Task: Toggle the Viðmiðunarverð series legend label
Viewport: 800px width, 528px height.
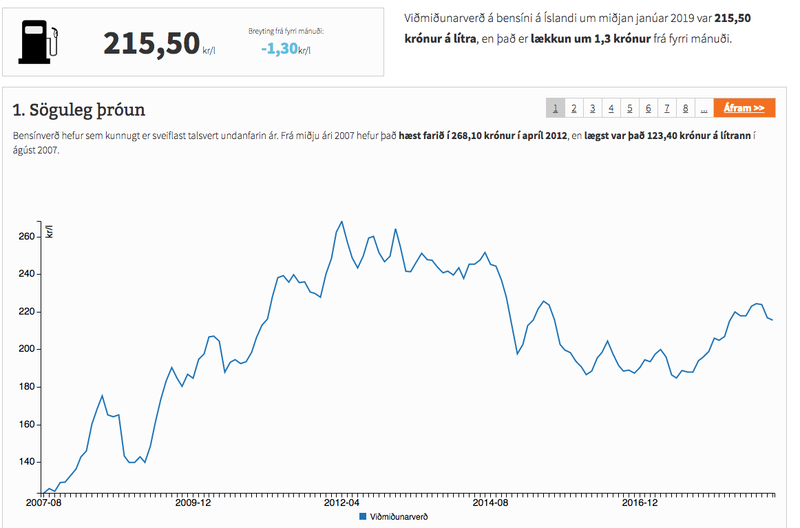Action: coord(399,518)
